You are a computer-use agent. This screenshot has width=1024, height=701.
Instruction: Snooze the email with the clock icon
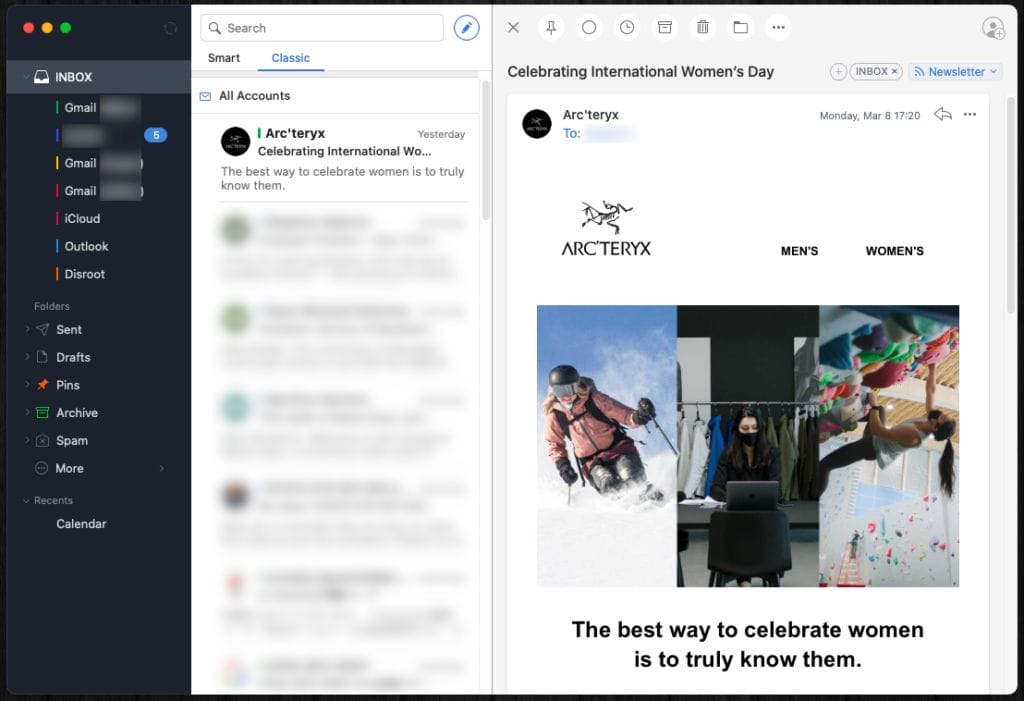pos(627,28)
